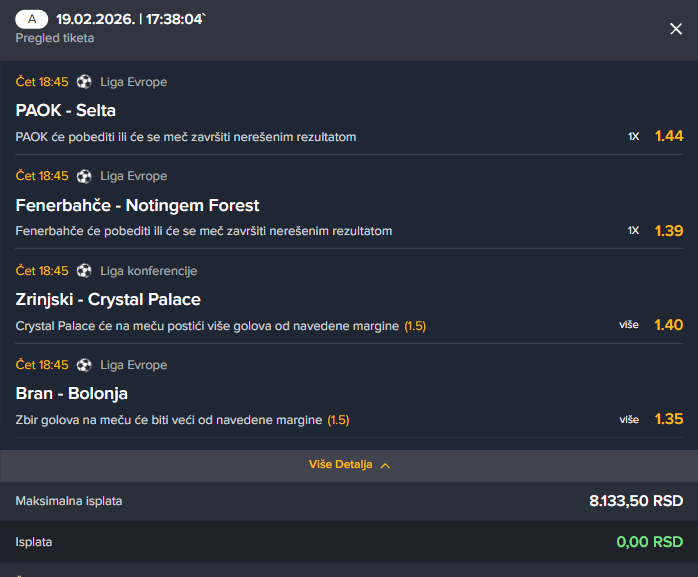Screen dimensions: 698x577
Task: Click the 1.44 odds for PAOK
Action: pos(668,136)
